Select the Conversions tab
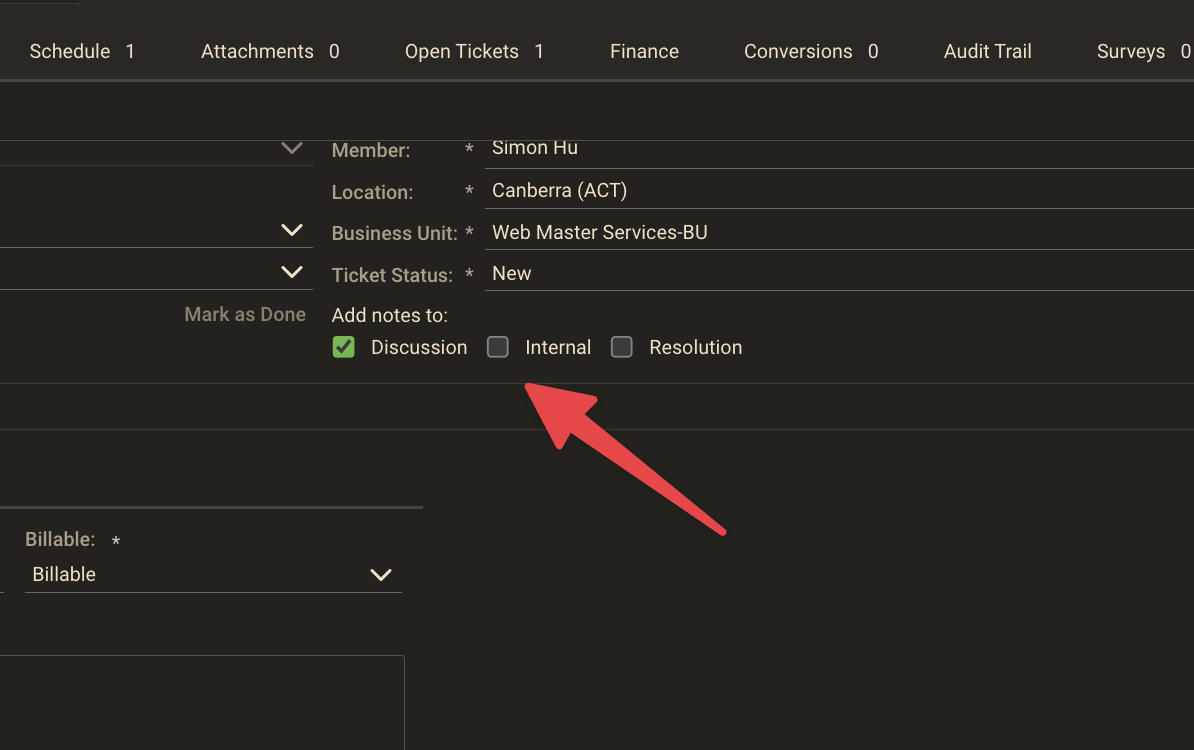 pos(810,51)
